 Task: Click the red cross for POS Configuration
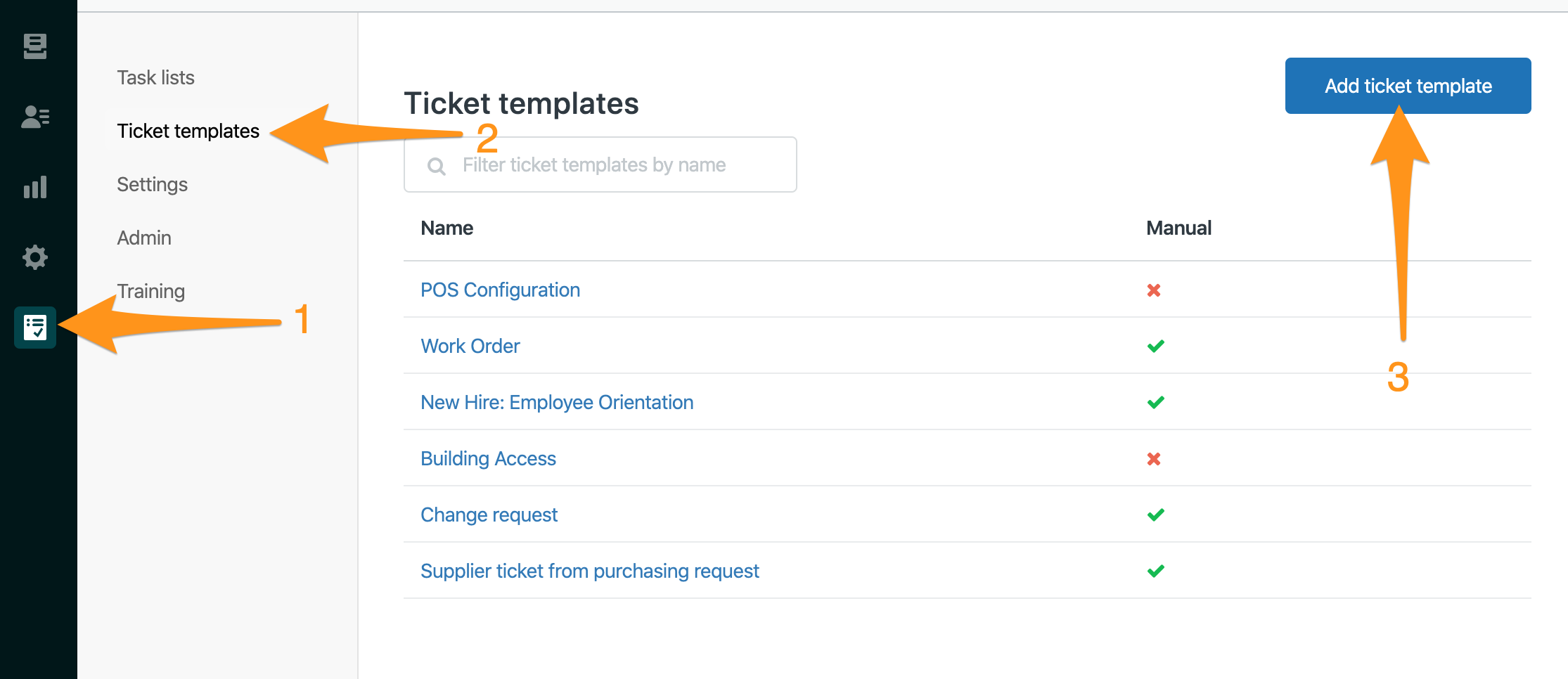[x=1154, y=290]
